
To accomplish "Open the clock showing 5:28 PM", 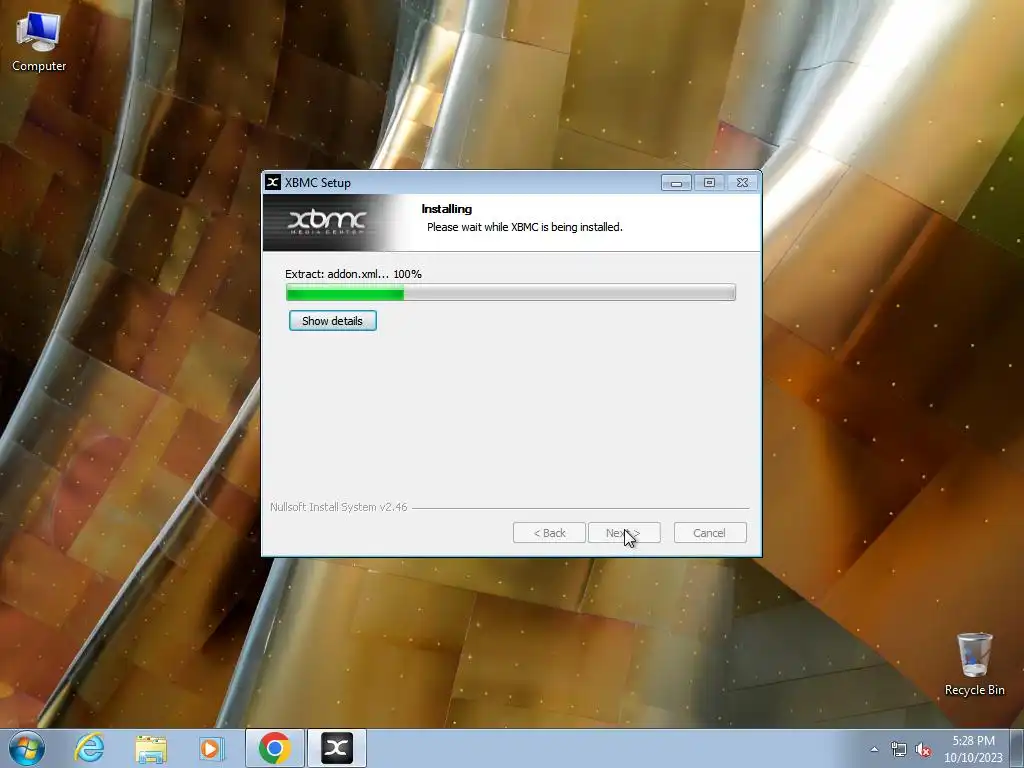I will (973, 749).
